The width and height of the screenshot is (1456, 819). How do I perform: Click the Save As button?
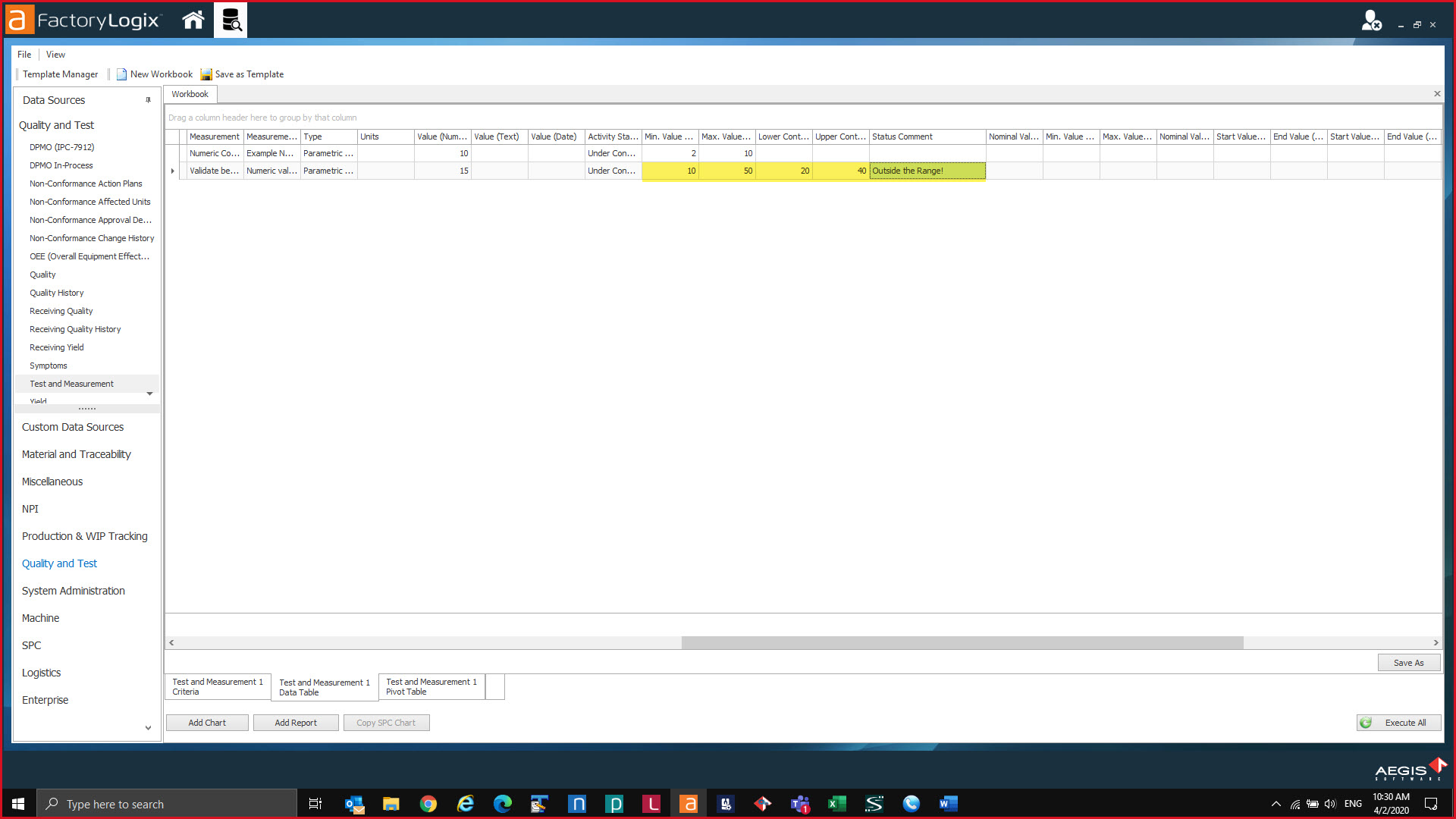tap(1408, 663)
